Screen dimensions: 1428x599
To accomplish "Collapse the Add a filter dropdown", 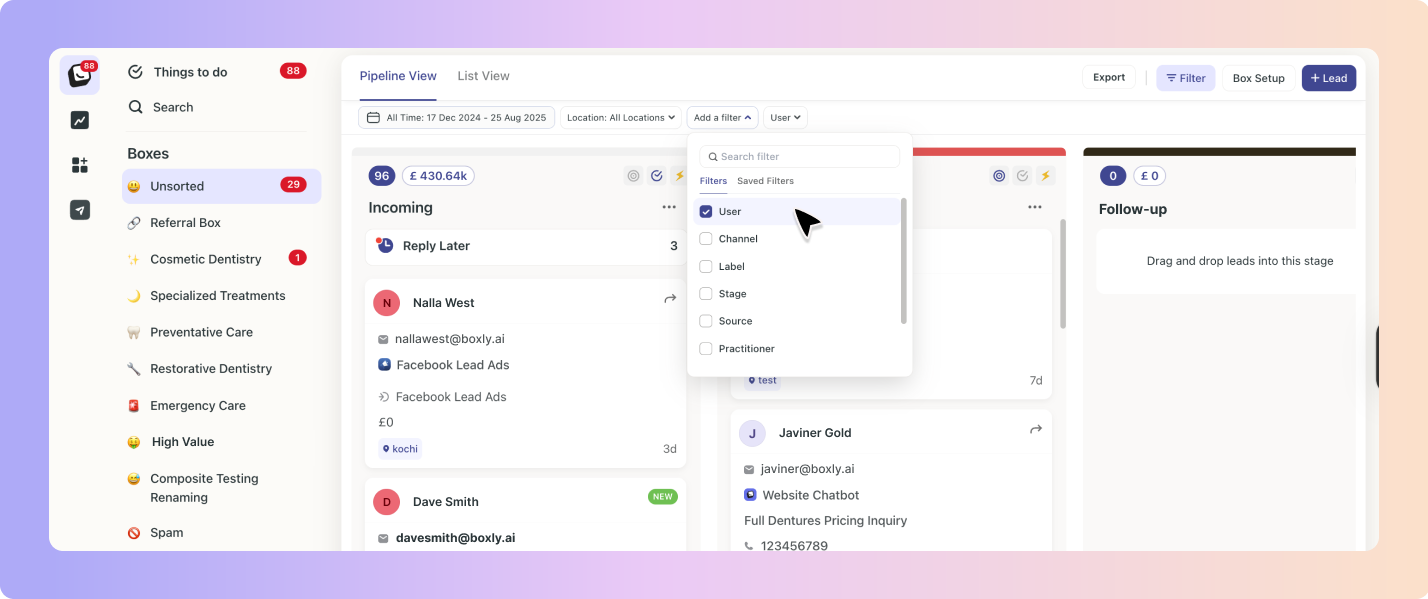I will 722,118.
